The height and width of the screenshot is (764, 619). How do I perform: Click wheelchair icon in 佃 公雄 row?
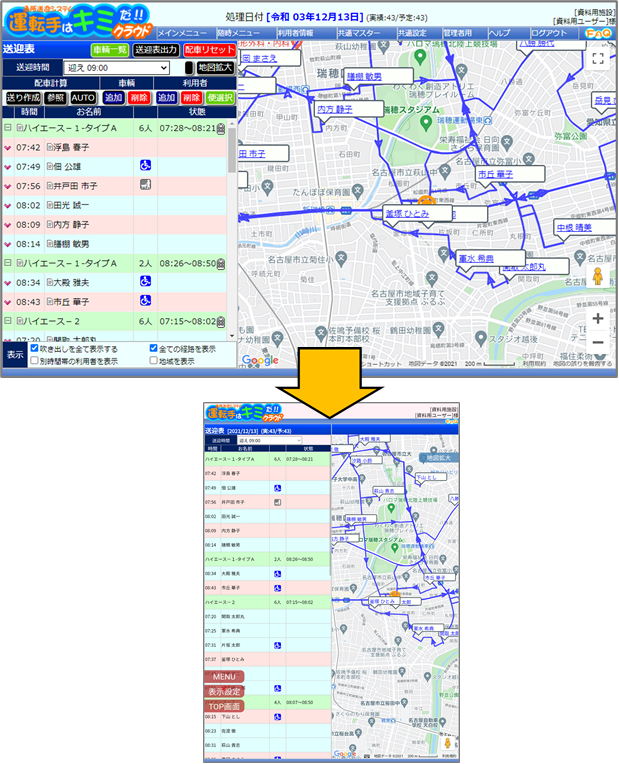(145, 165)
